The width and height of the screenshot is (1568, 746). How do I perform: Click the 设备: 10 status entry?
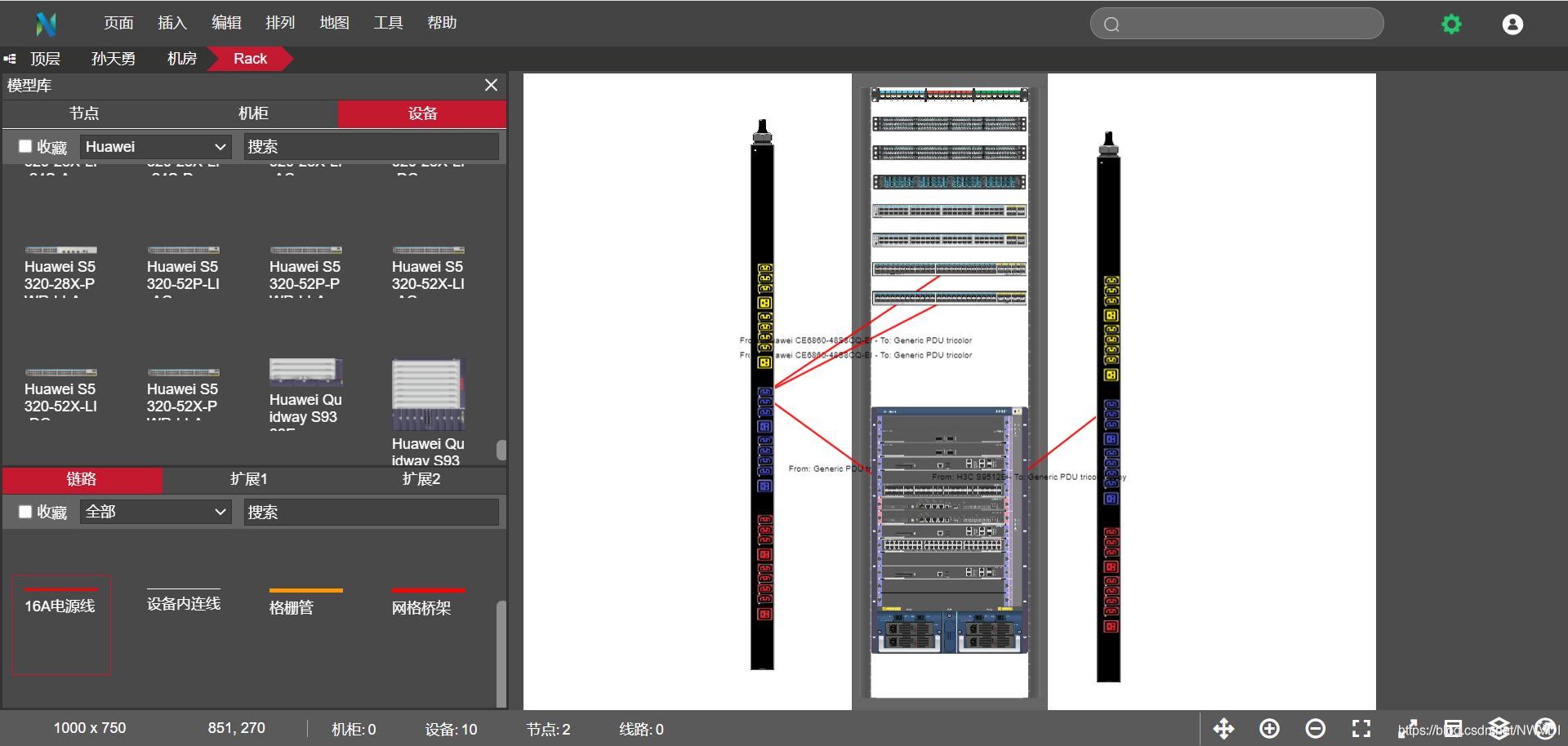(x=451, y=729)
